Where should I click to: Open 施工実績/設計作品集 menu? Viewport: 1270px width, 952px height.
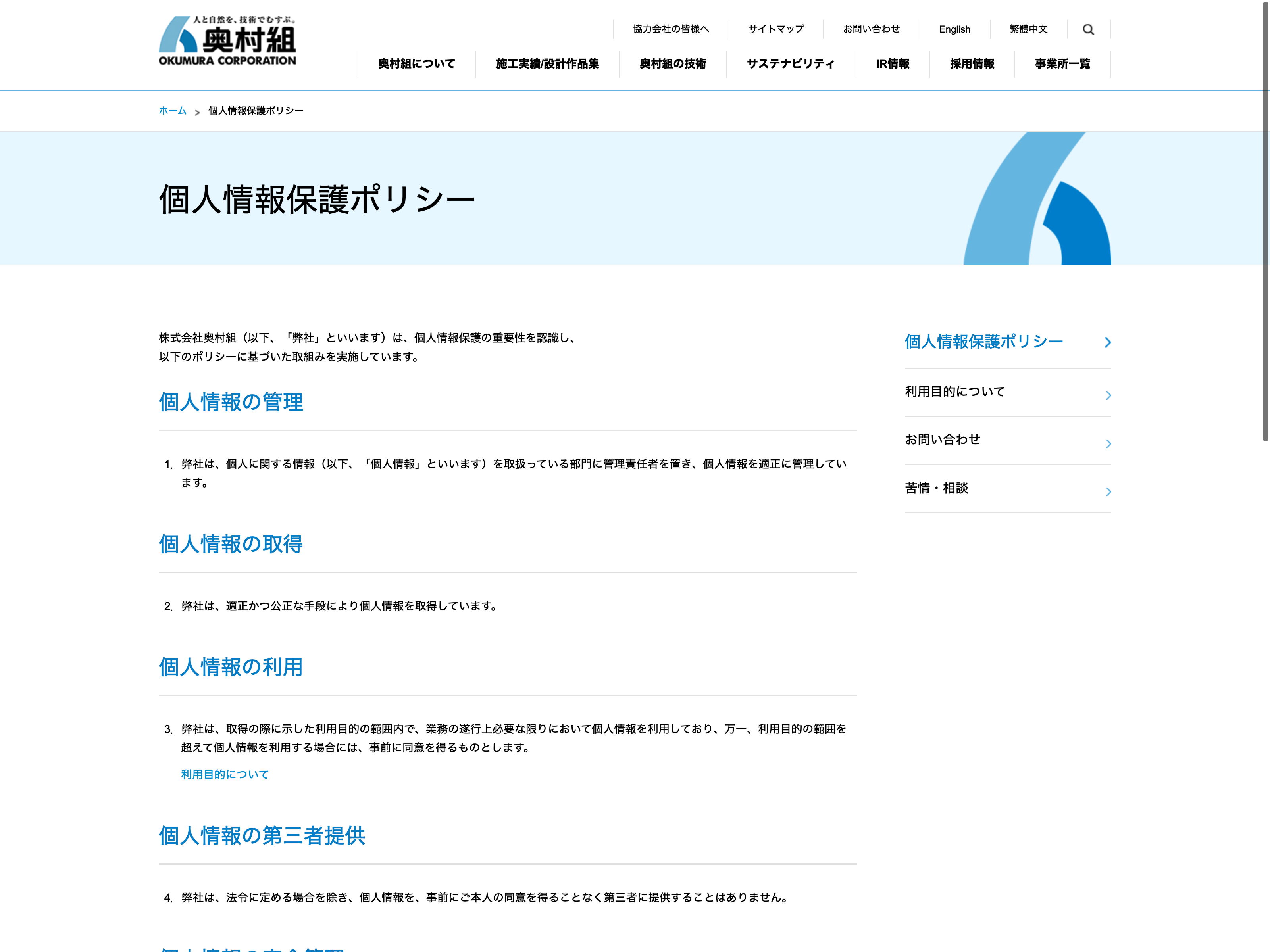(547, 64)
